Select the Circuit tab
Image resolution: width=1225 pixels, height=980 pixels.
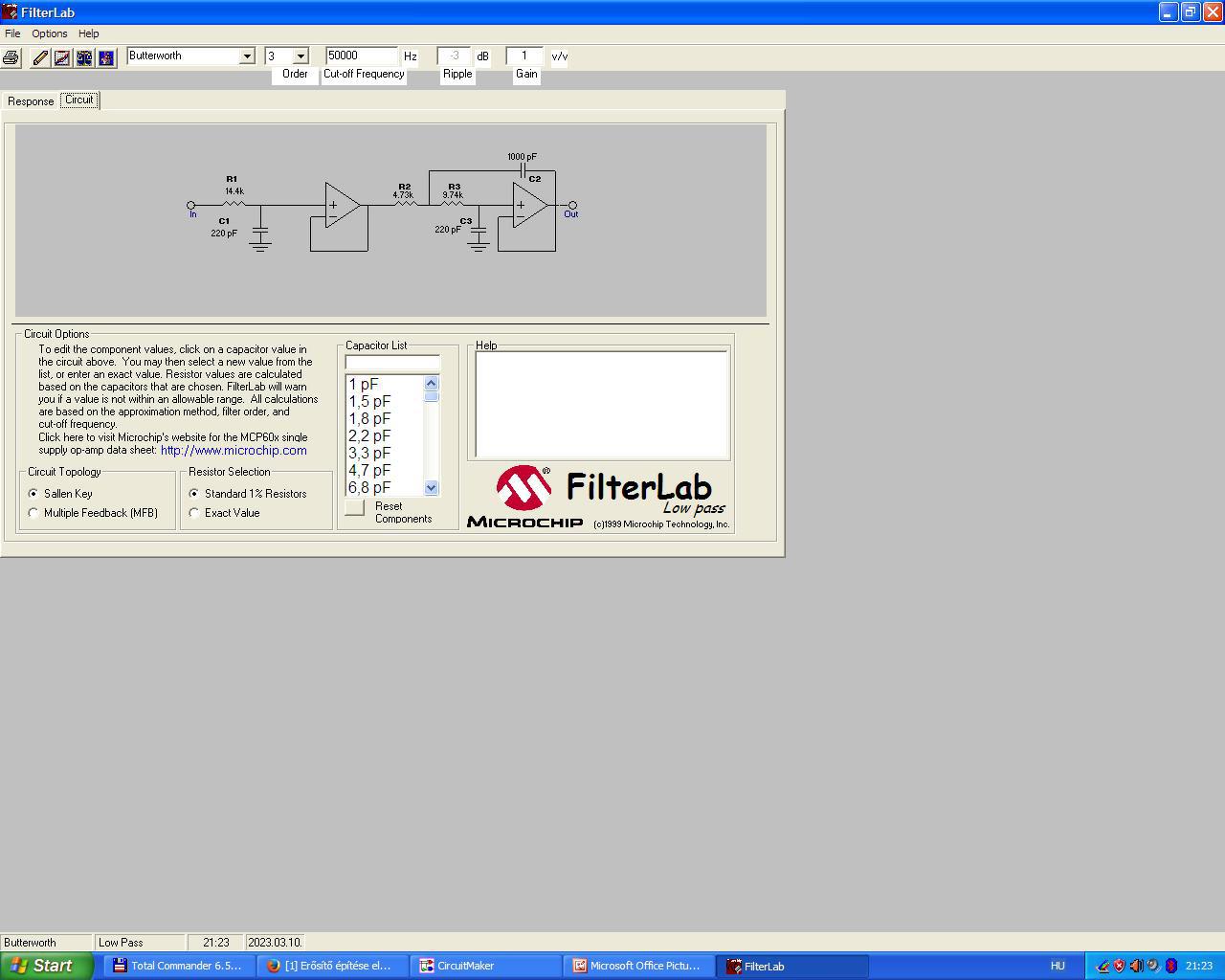79,100
